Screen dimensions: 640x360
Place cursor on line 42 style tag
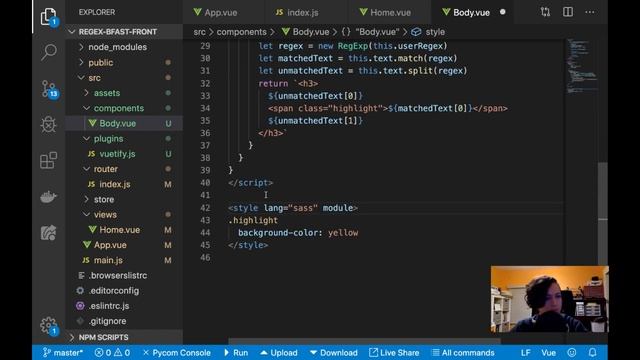pyautogui.click(x=293, y=208)
